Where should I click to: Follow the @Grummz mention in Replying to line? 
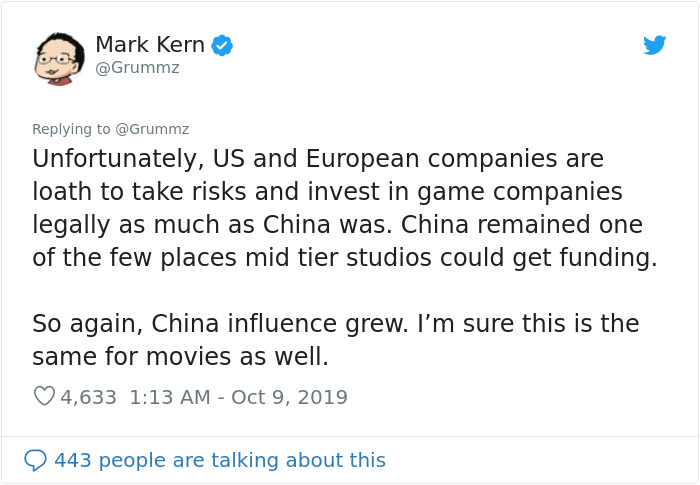pos(152,129)
